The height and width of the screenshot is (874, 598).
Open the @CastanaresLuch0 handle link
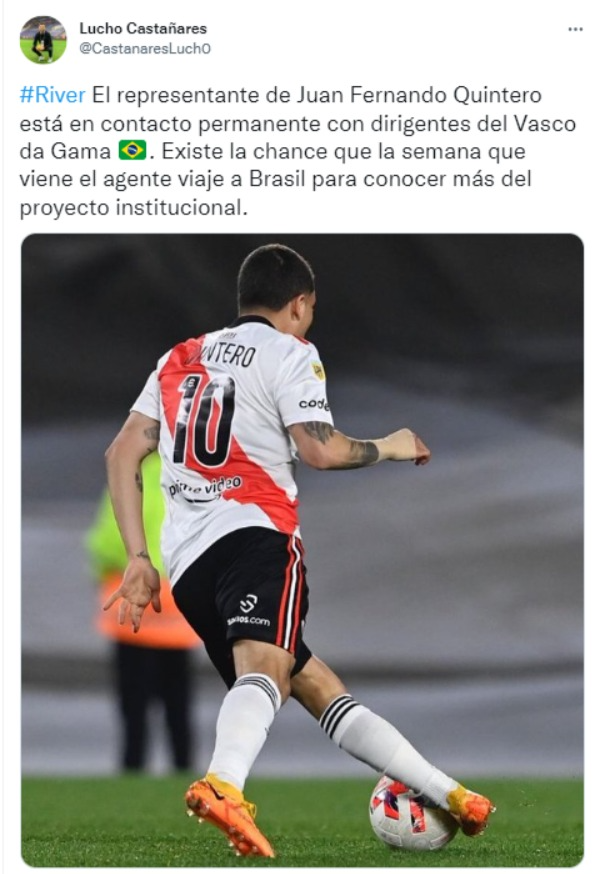coord(145,48)
